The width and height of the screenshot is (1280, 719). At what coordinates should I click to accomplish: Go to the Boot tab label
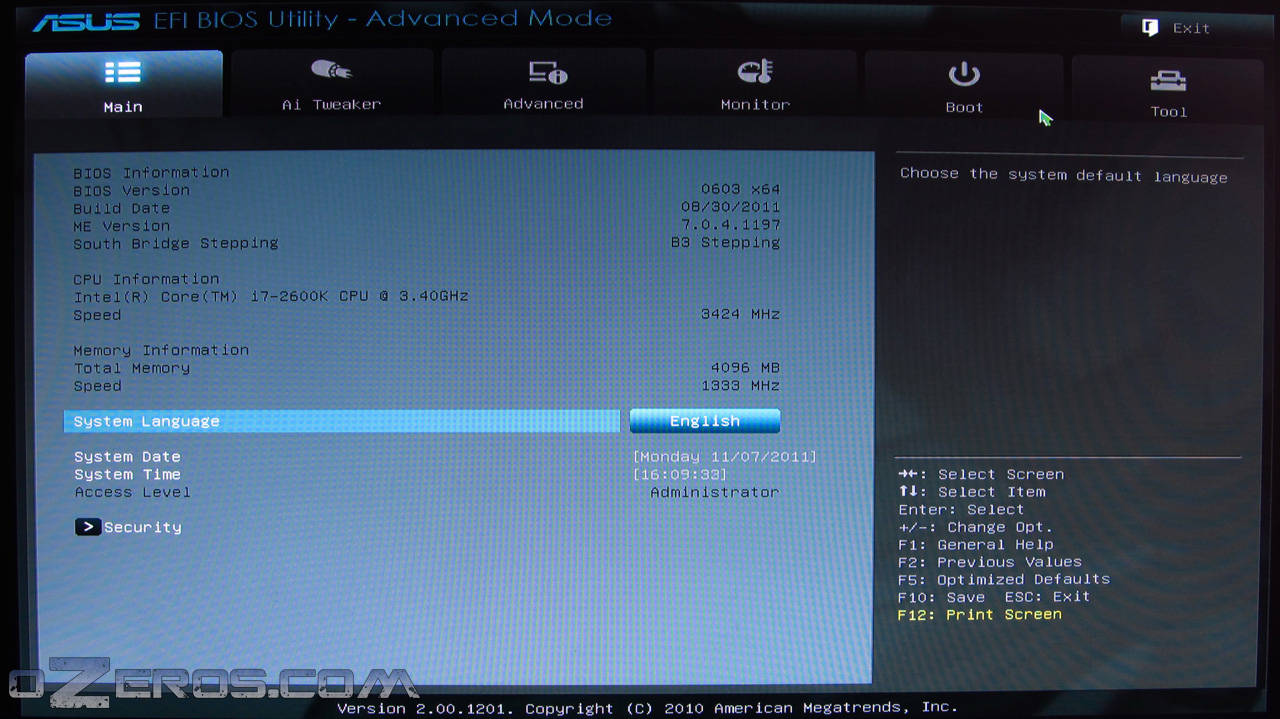pyautogui.click(x=964, y=107)
